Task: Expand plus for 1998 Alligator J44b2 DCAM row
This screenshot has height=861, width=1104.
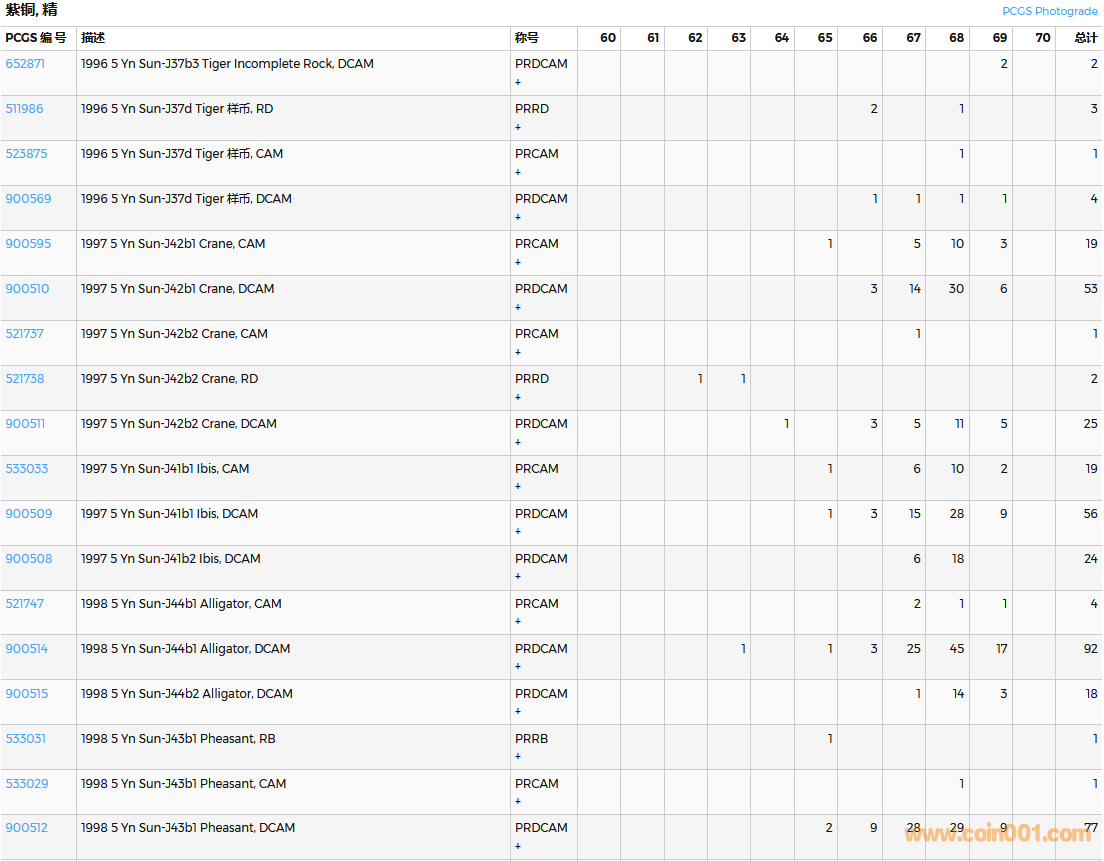Action: click(518, 712)
